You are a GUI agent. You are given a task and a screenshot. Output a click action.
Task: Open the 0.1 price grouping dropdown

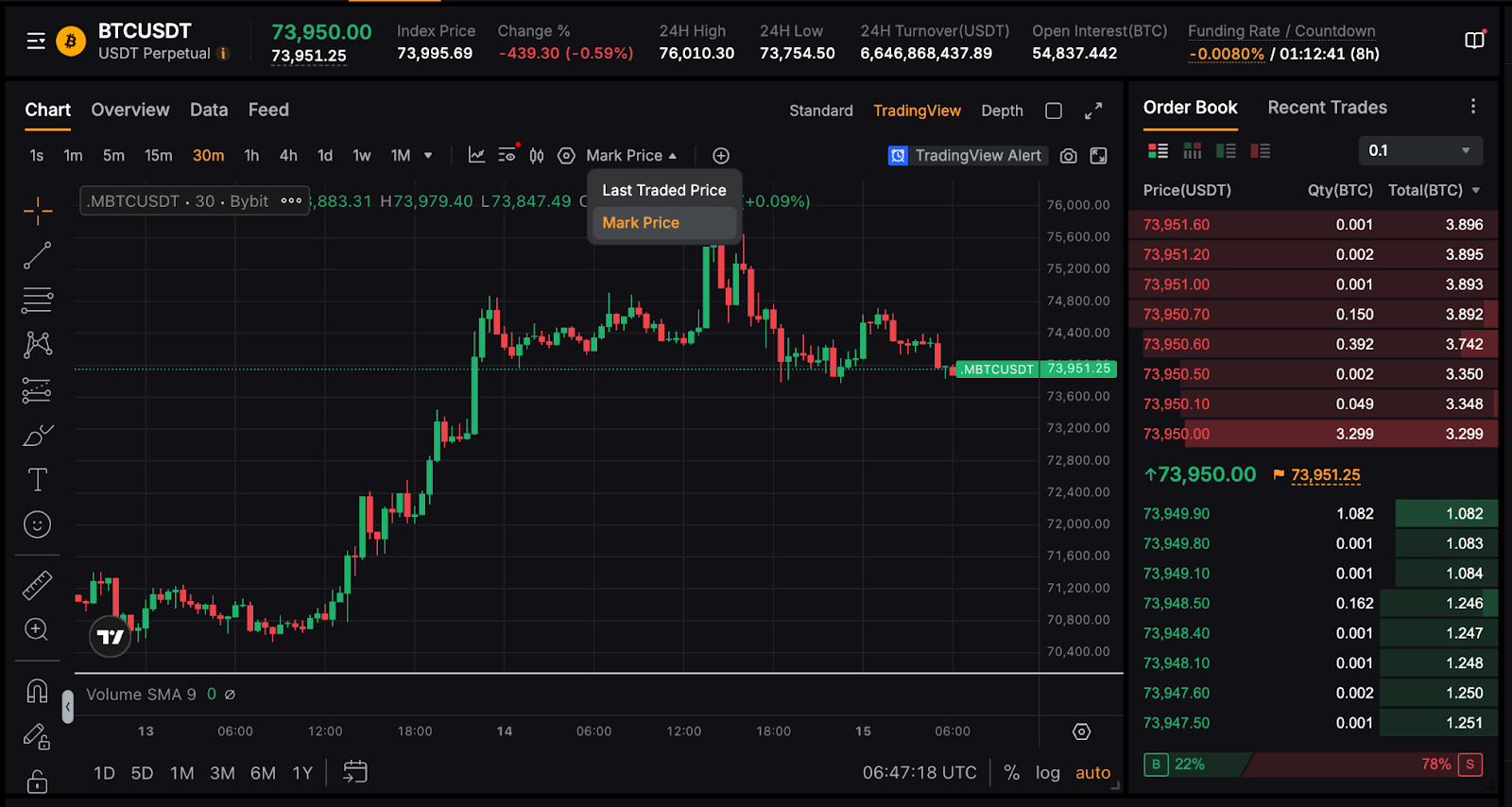pos(1419,150)
